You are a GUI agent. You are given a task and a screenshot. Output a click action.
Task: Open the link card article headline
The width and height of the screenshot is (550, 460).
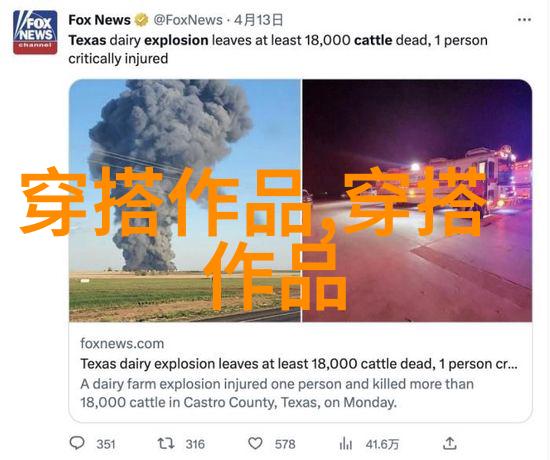[299, 364]
